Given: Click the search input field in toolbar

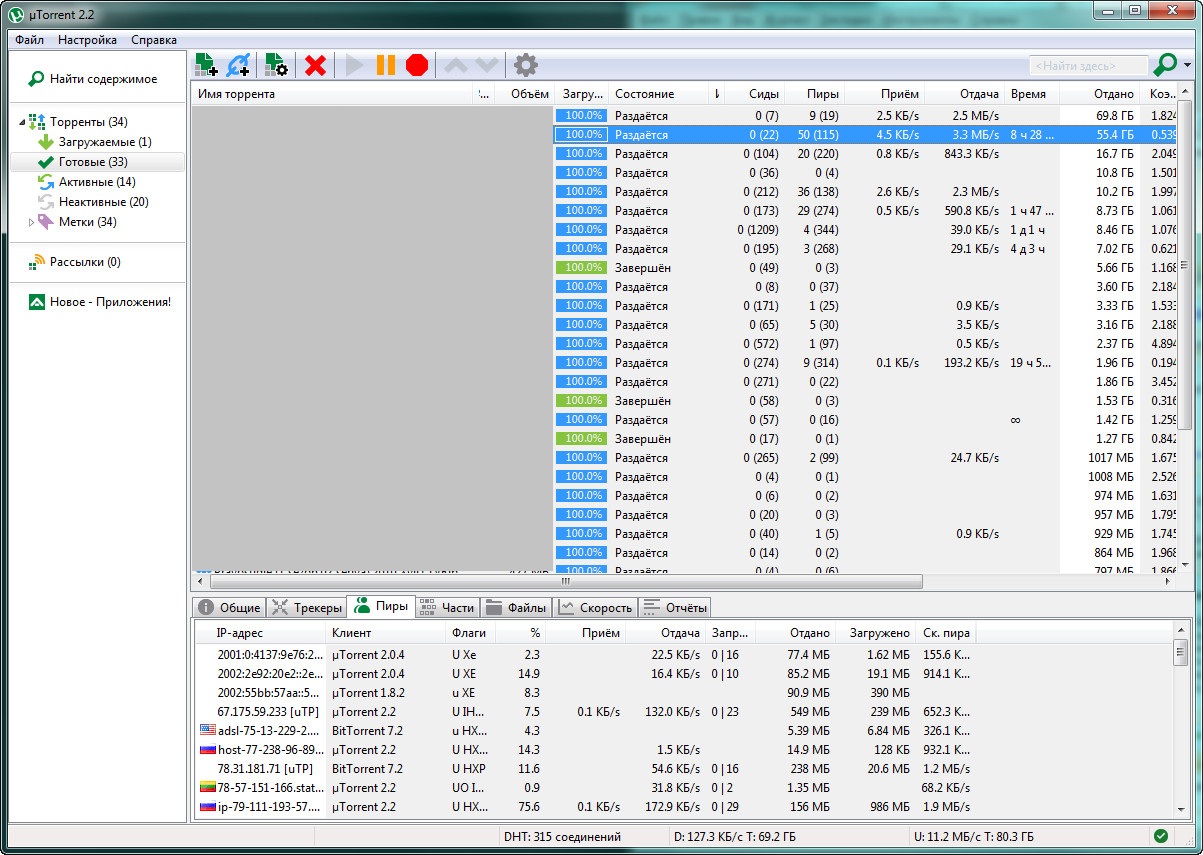Looking at the screenshot, I should [x=1089, y=66].
